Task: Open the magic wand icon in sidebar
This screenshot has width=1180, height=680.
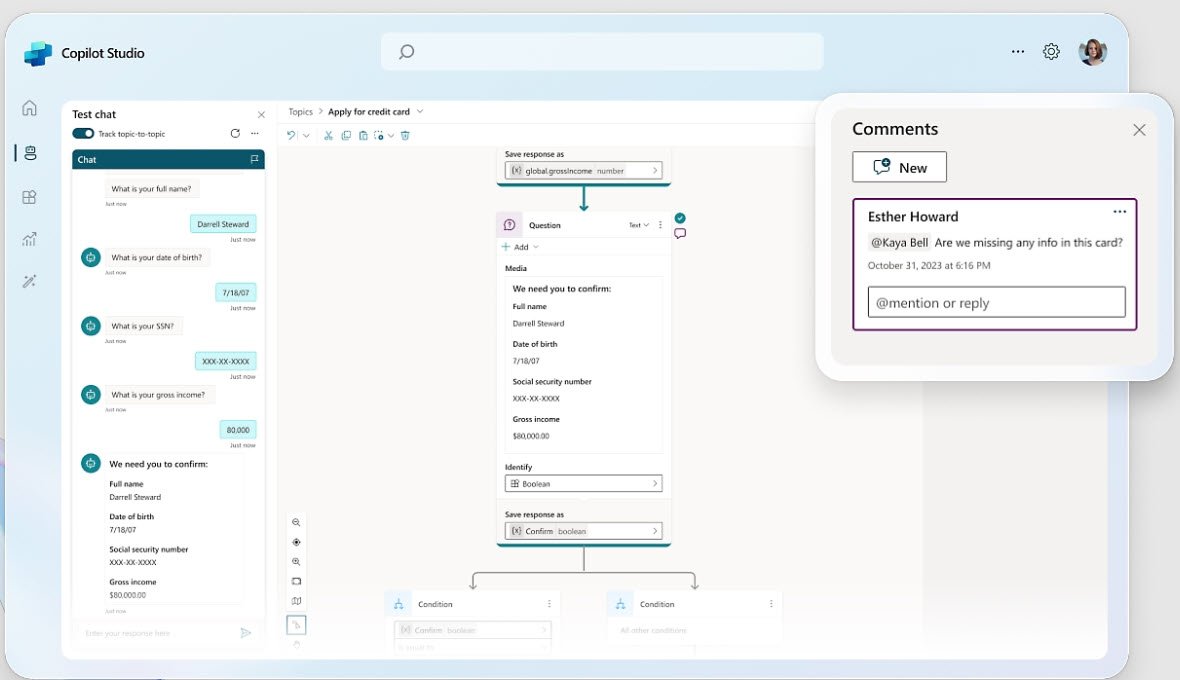Action: (x=29, y=281)
